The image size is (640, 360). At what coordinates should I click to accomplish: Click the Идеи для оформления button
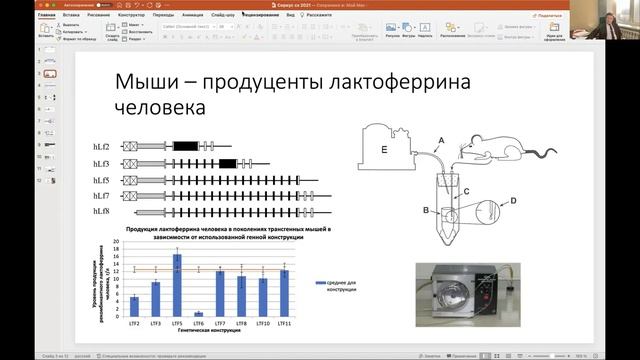(554, 31)
